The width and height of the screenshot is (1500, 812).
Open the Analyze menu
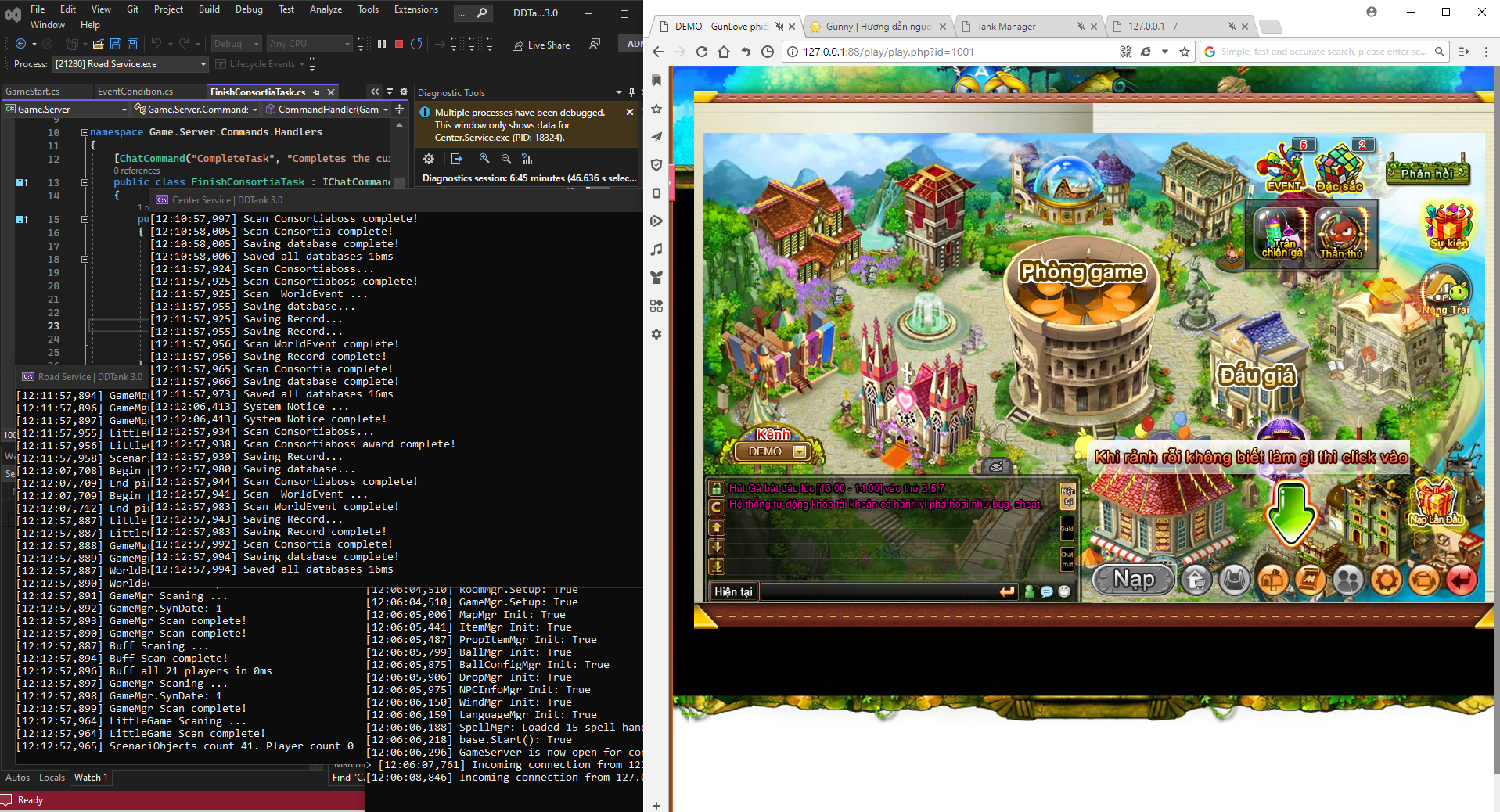(326, 9)
